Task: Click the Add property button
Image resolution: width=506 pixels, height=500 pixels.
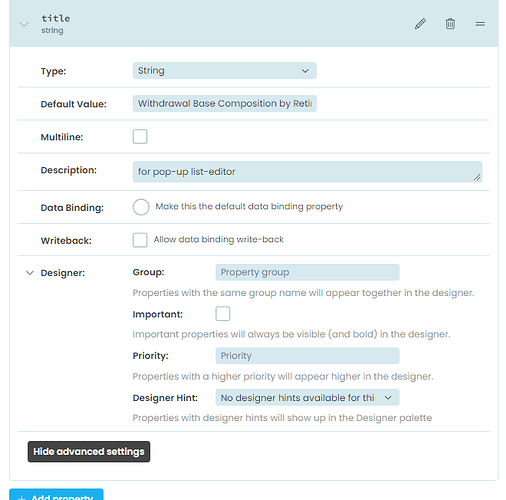Action: click(56, 495)
